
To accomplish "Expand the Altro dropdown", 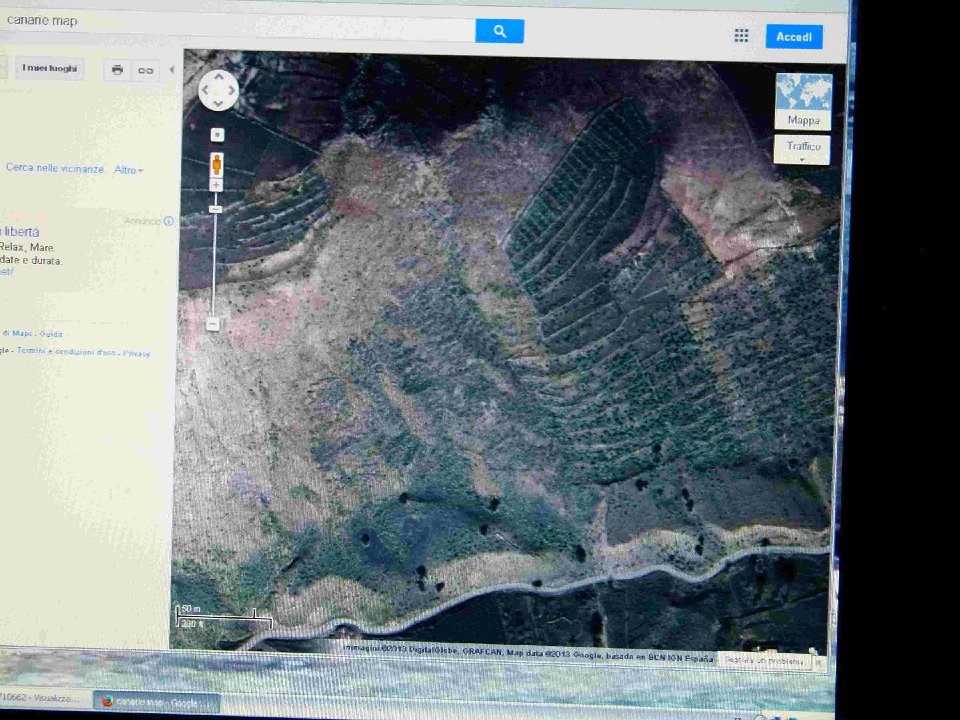I will (129, 170).
